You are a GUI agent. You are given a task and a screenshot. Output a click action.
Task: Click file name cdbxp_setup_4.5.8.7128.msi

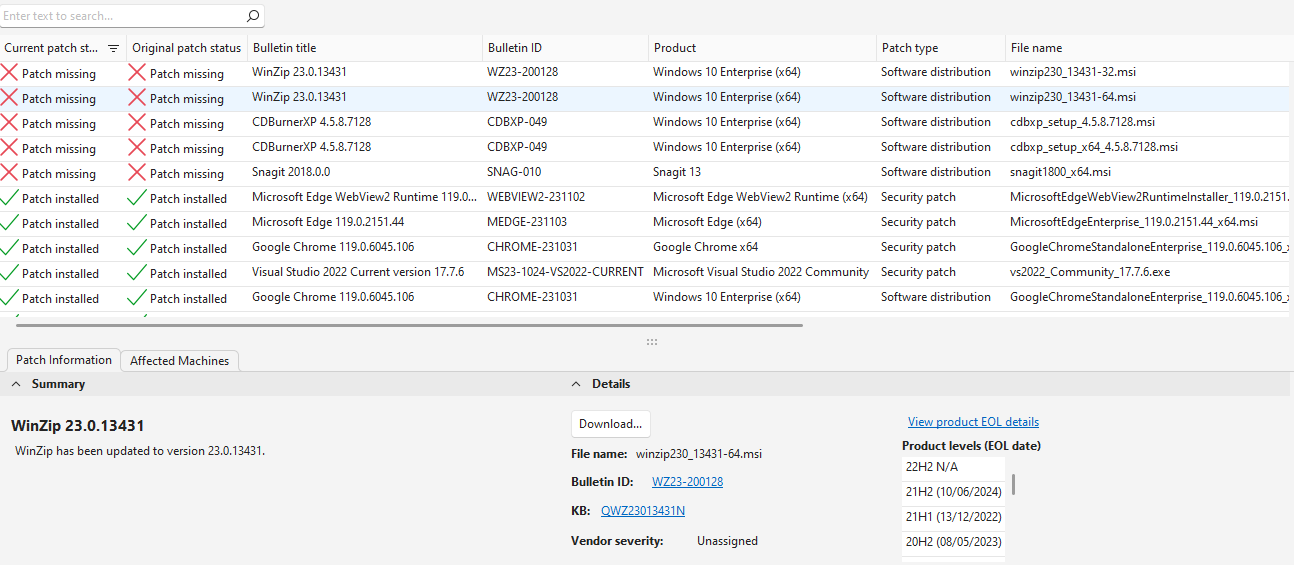click(x=1082, y=122)
